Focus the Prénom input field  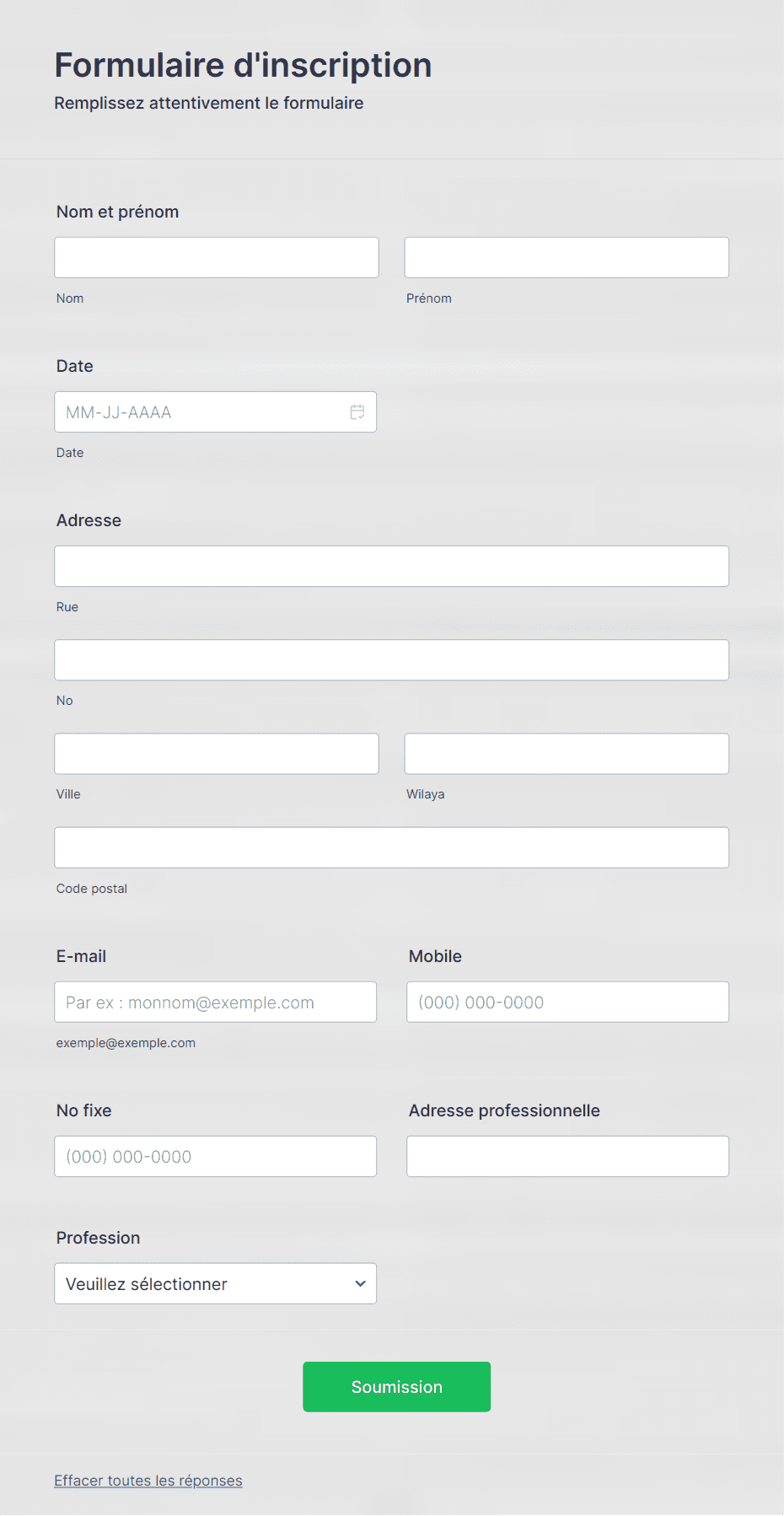coord(567,257)
